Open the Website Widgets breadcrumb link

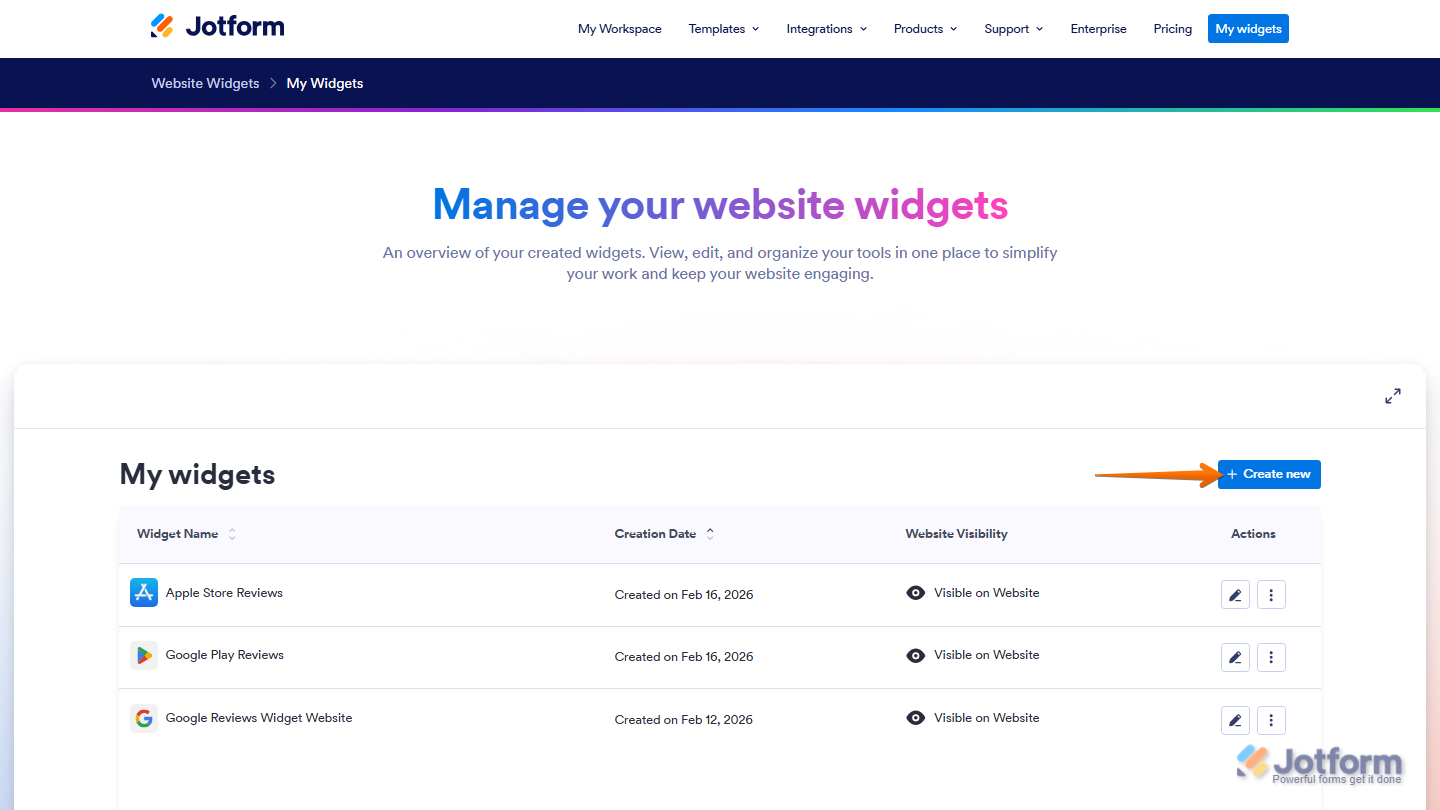205,83
